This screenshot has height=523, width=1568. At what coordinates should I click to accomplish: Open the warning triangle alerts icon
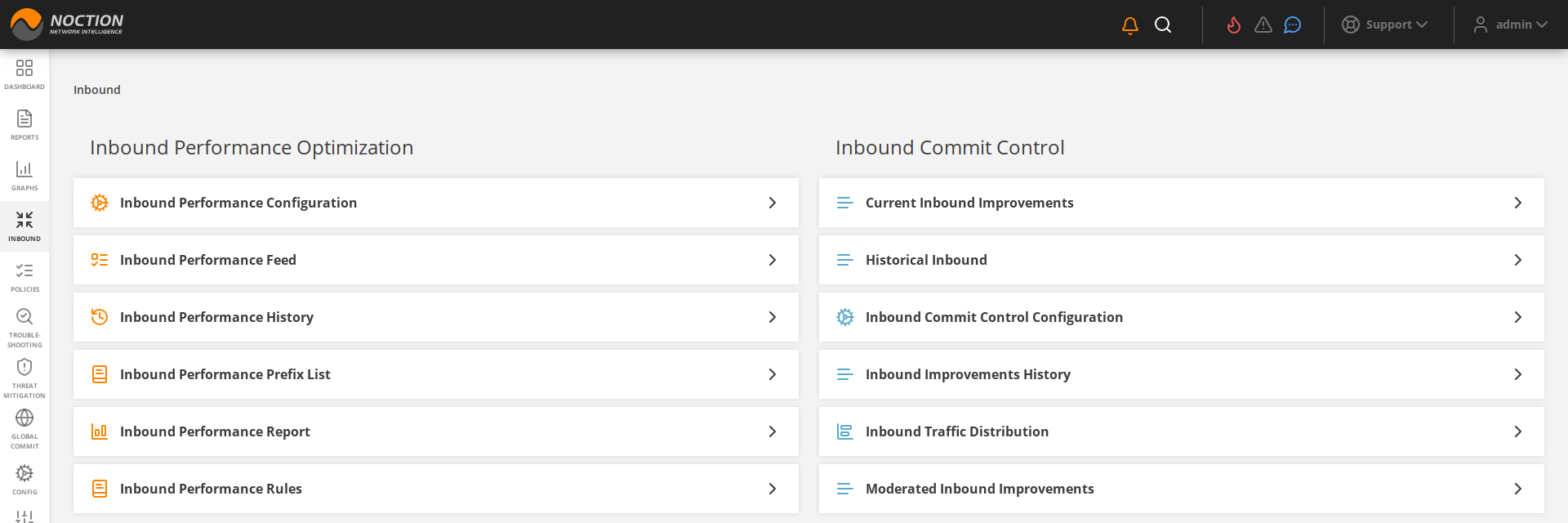pos(1263,25)
